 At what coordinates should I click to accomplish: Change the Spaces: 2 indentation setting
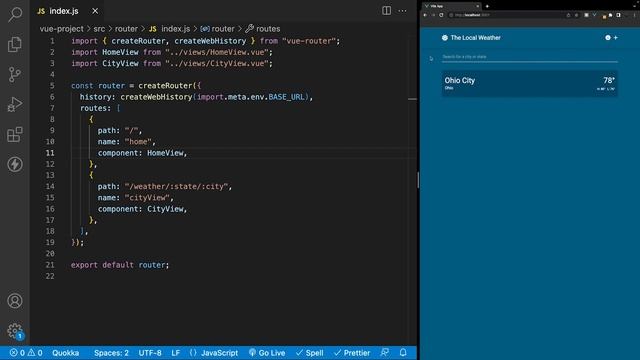tap(111, 353)
